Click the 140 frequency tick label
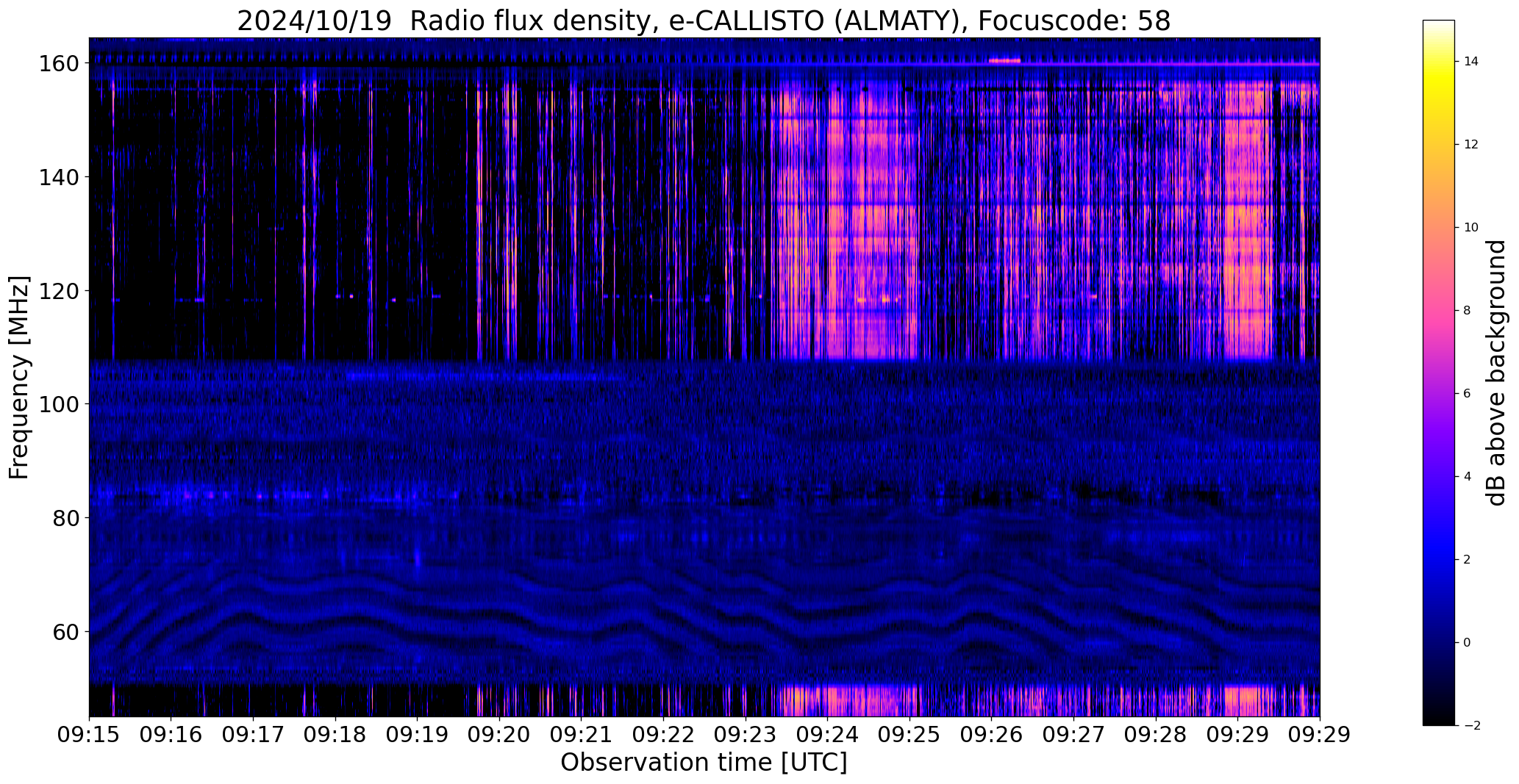1519x784 pixels. coord(58,177)
